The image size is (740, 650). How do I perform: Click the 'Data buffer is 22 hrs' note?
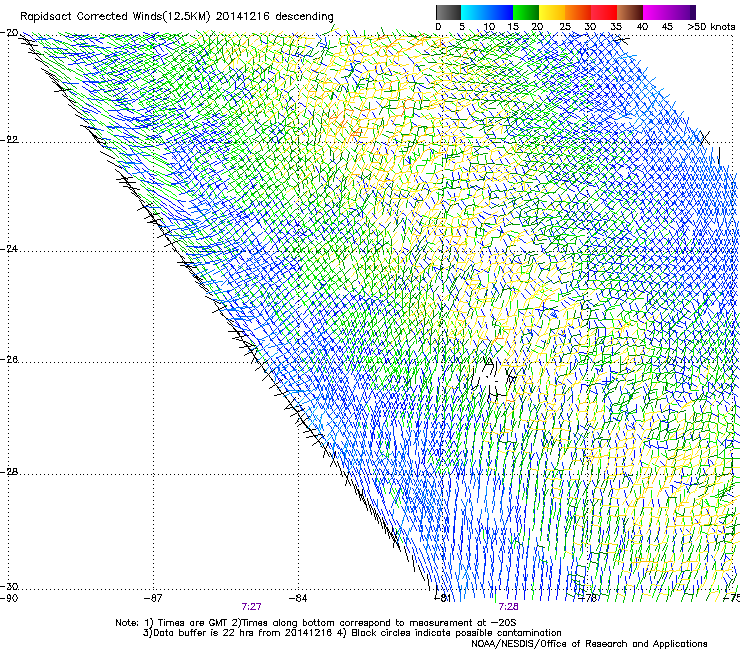(352, 633)
